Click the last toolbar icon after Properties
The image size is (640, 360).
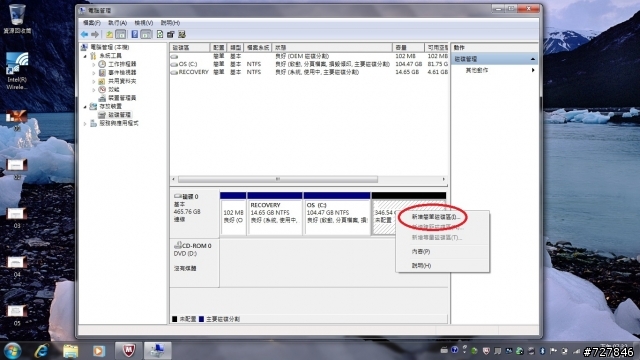pyautogui.click(x=182, y=34)
